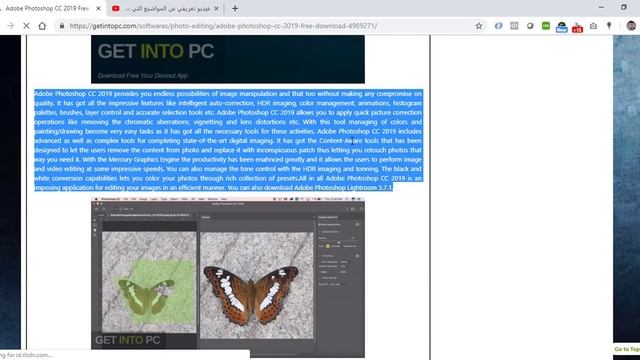Screen dimensions: 640x360
Task: Open a new browser tab
Action: (x=235, y=8)
